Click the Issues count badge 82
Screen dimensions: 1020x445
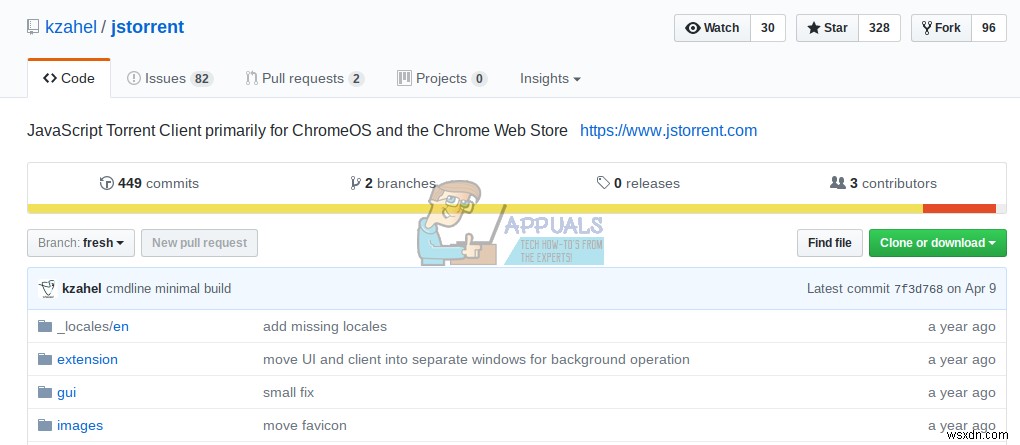click(202, 79)
